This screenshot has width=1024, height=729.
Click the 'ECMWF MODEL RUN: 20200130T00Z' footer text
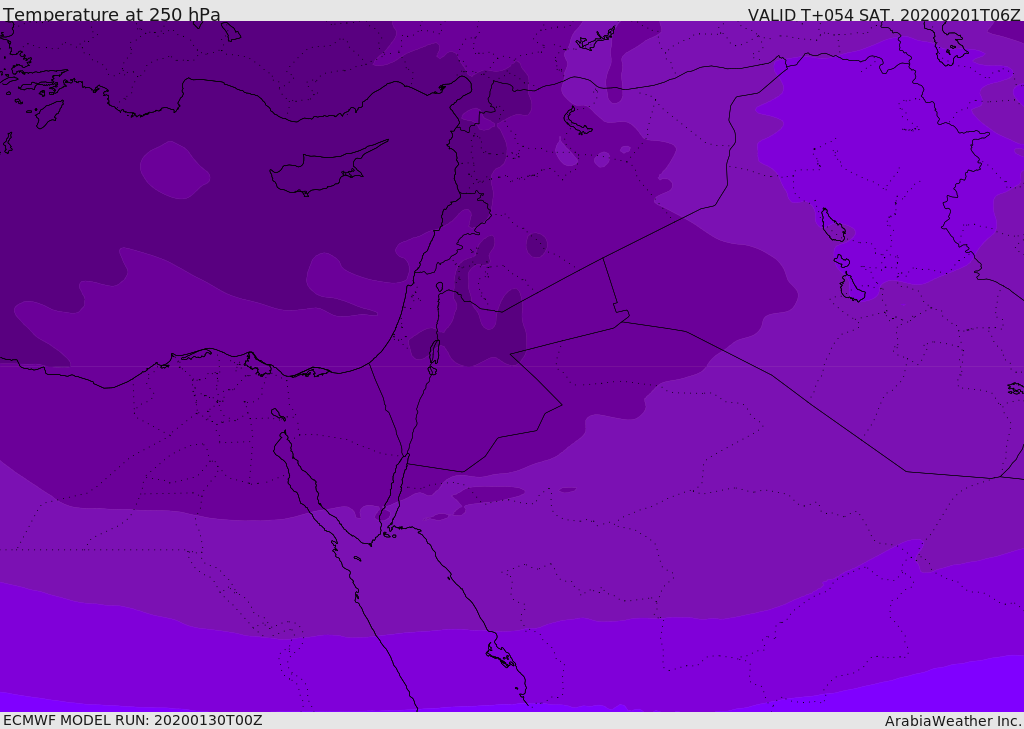pyautogui.click(x=133, y=720)
